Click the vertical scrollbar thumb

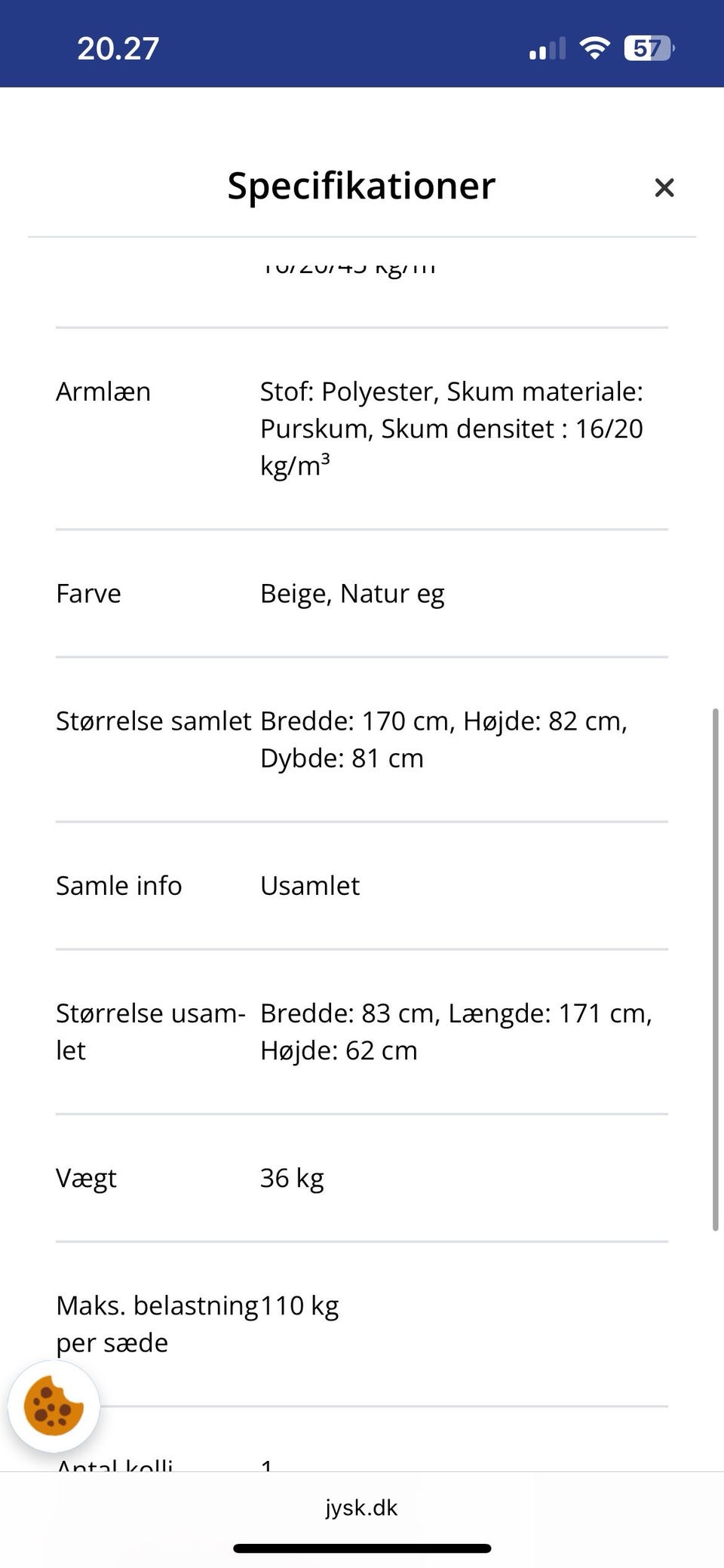715,970
